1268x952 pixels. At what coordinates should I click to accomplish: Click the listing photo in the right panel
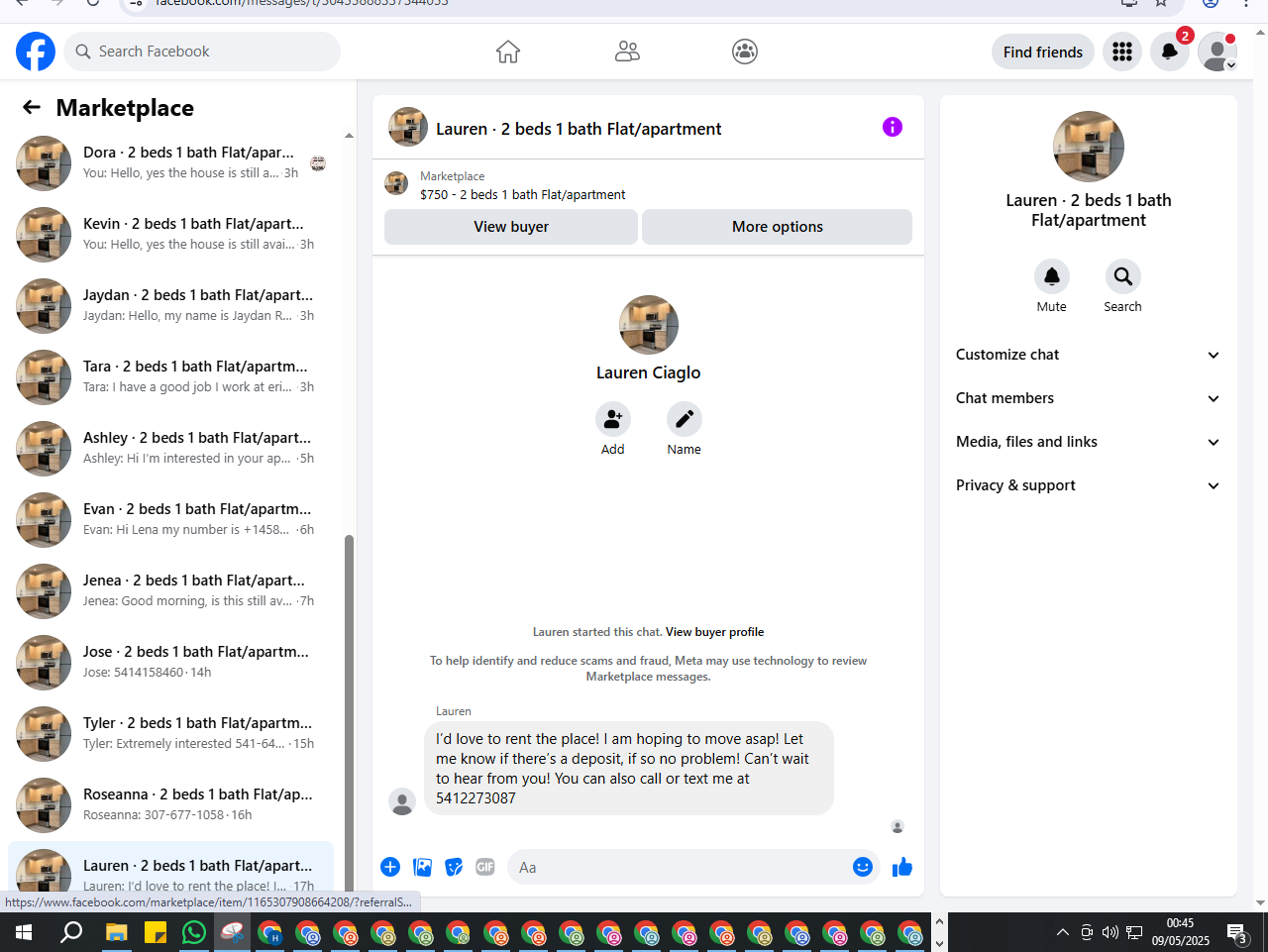point(1089,147)
